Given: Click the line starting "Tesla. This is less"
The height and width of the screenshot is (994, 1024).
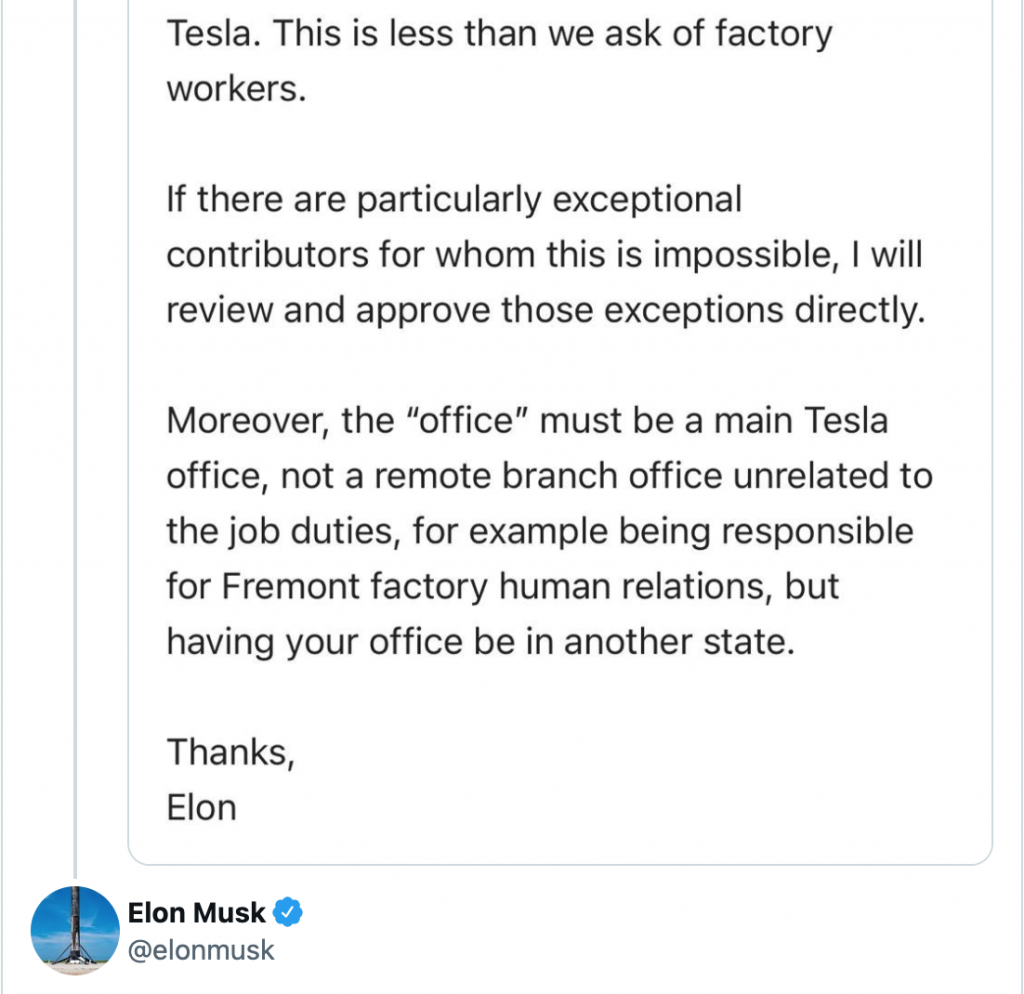Looking at the screenshot, I should click(499, 34).
